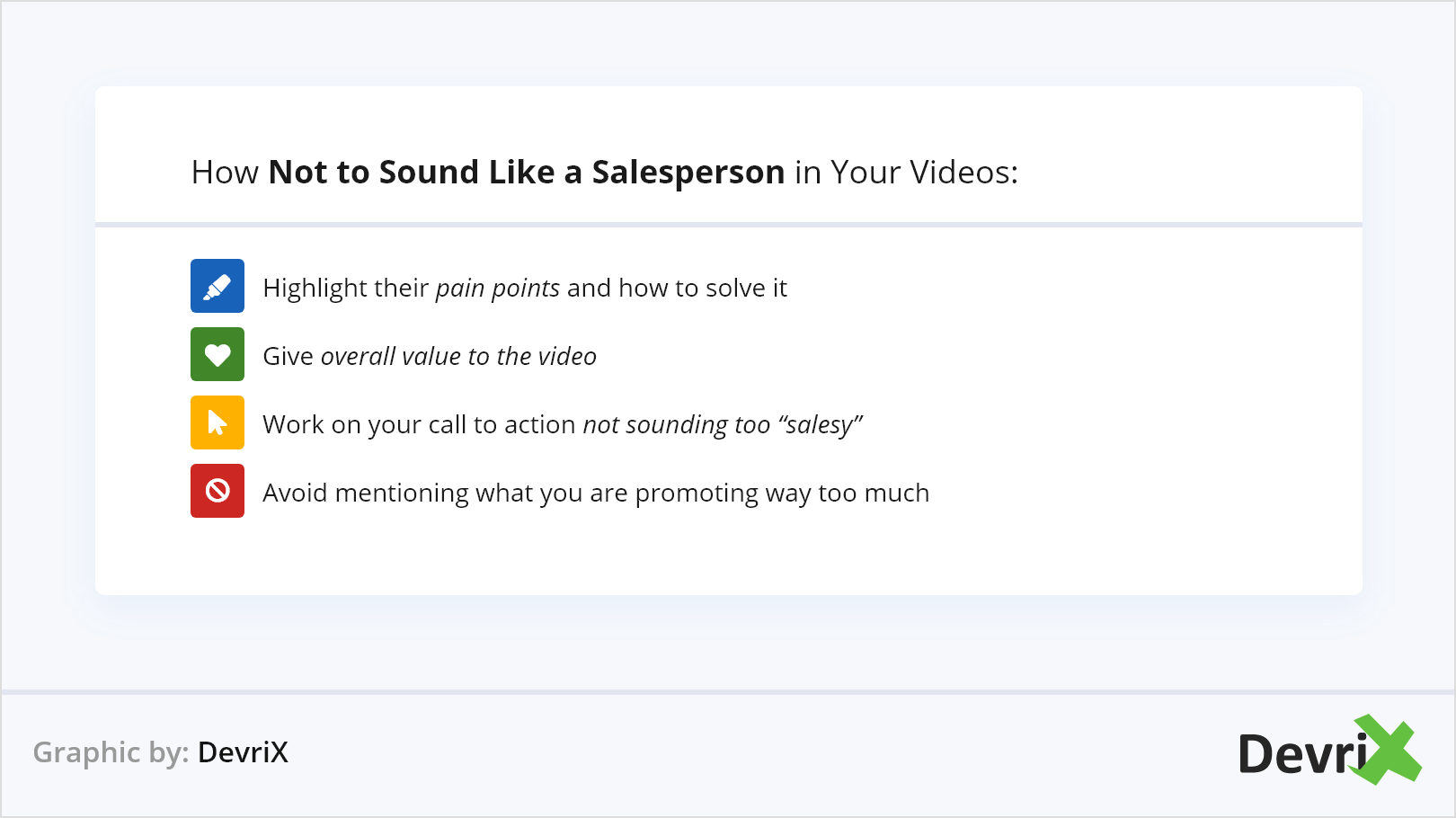Screen dimensions: 1456x818
Task: Click "Work on your call to action" text
Action: point(419,424)
